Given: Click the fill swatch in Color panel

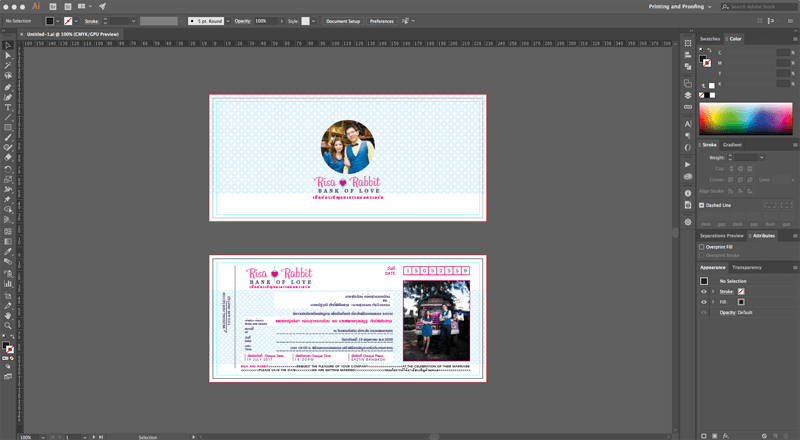Looking at the screenshot, I should (704, 59).
